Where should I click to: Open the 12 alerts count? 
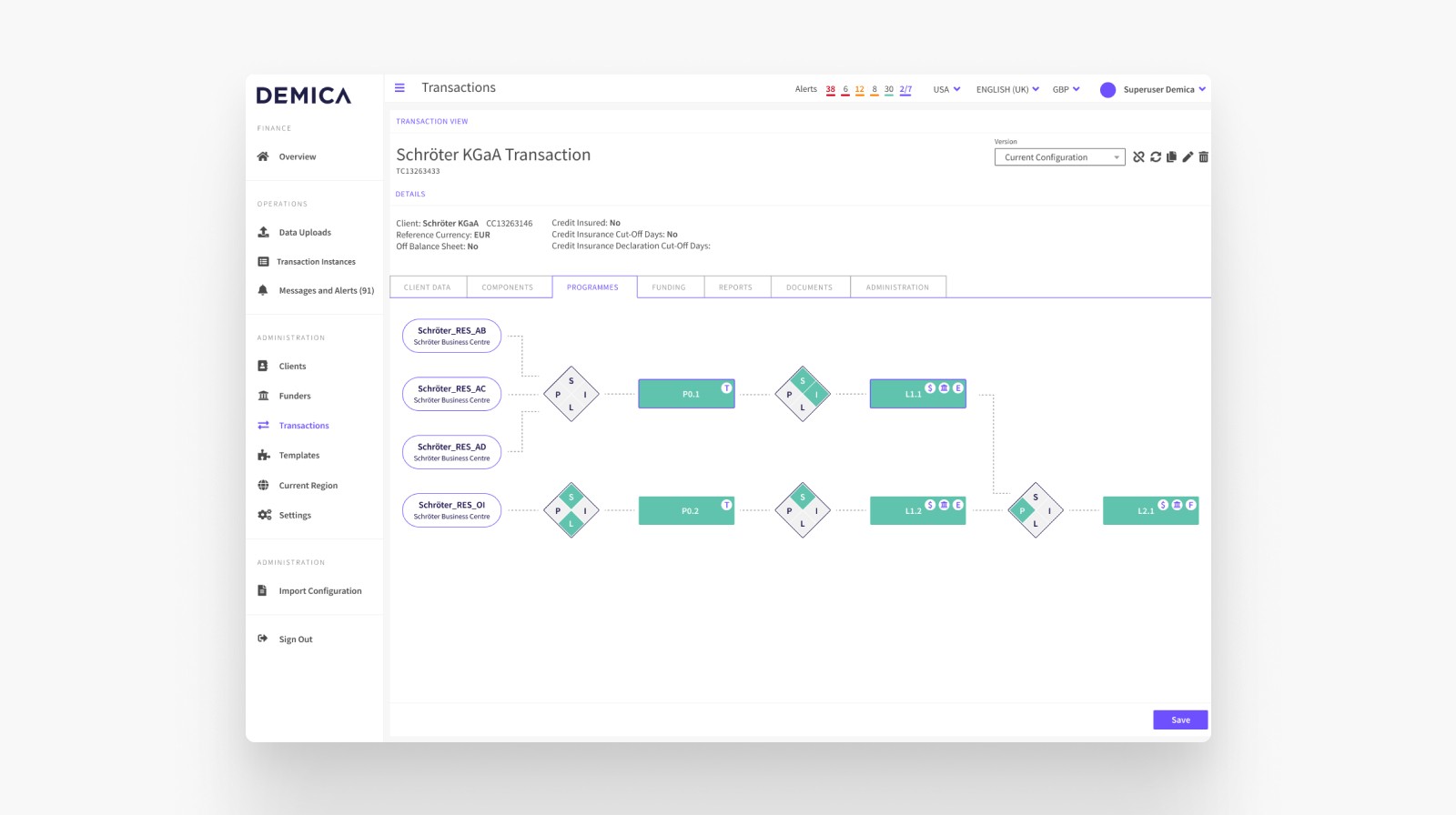859,90
